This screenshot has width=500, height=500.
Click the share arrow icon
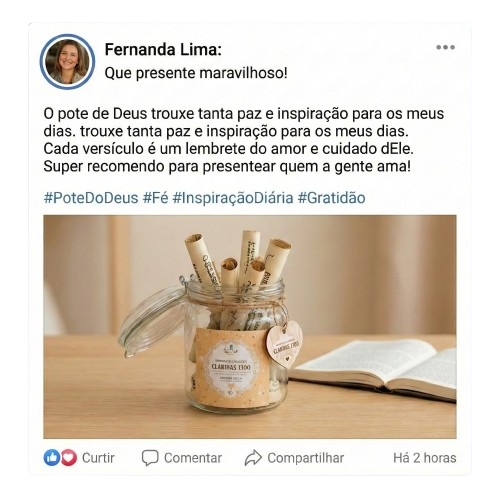[x=253, y=458]
